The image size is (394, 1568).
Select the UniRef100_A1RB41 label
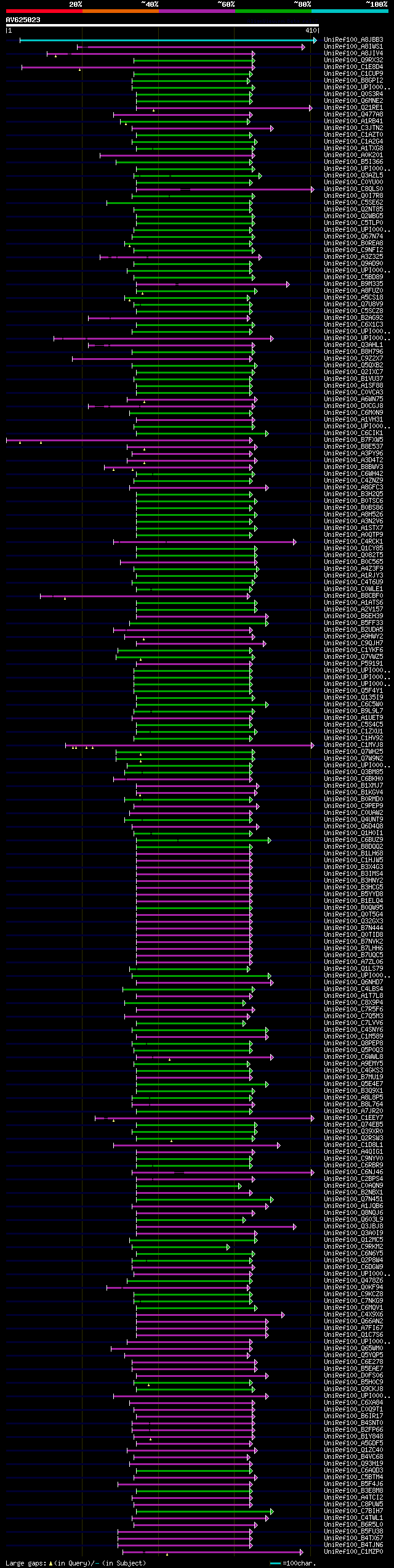353,121
